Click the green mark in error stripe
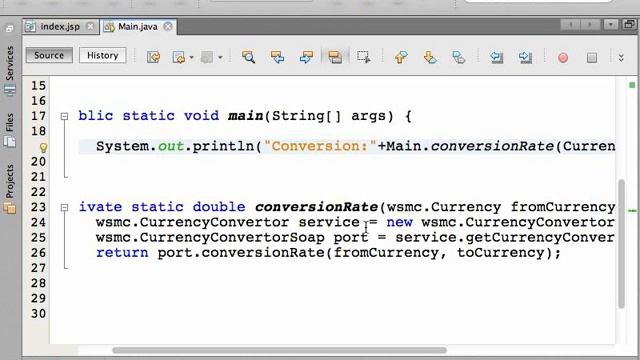This screenshot has height=360, width=640. pyautogui.click(x=632, y=211)
